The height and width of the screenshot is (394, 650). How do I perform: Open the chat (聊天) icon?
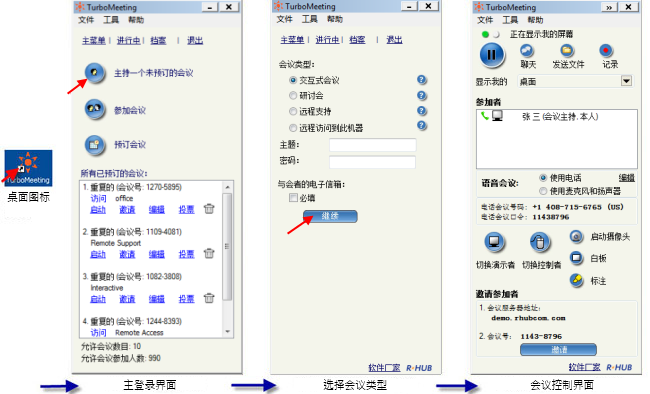[x=526, y=51]
